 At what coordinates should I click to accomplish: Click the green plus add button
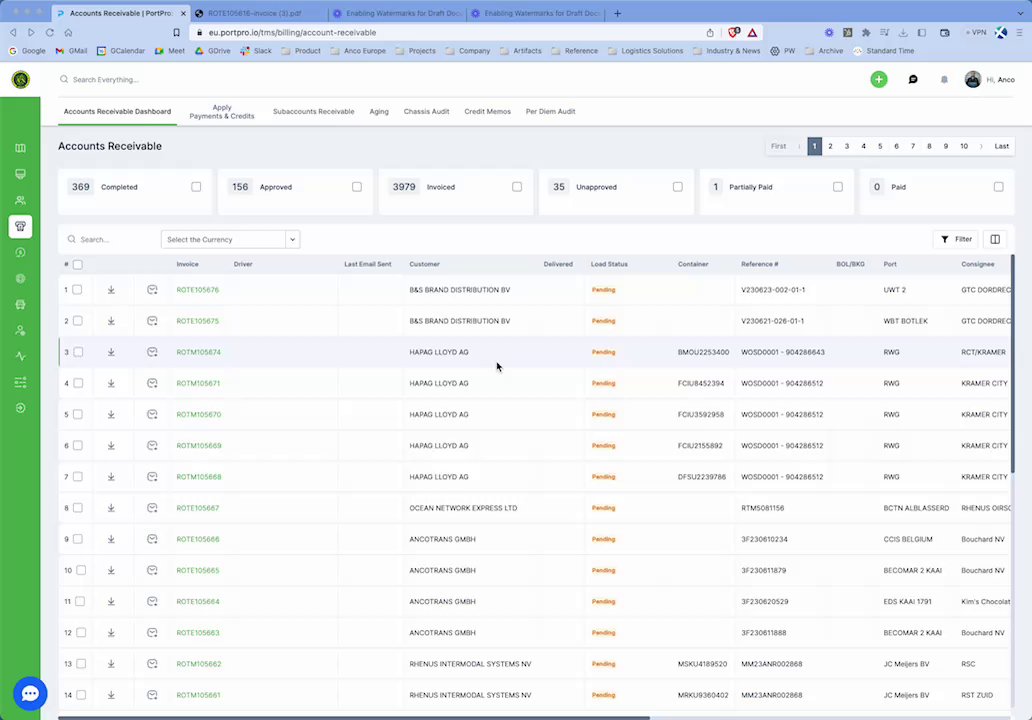click(x=879, y=80)
